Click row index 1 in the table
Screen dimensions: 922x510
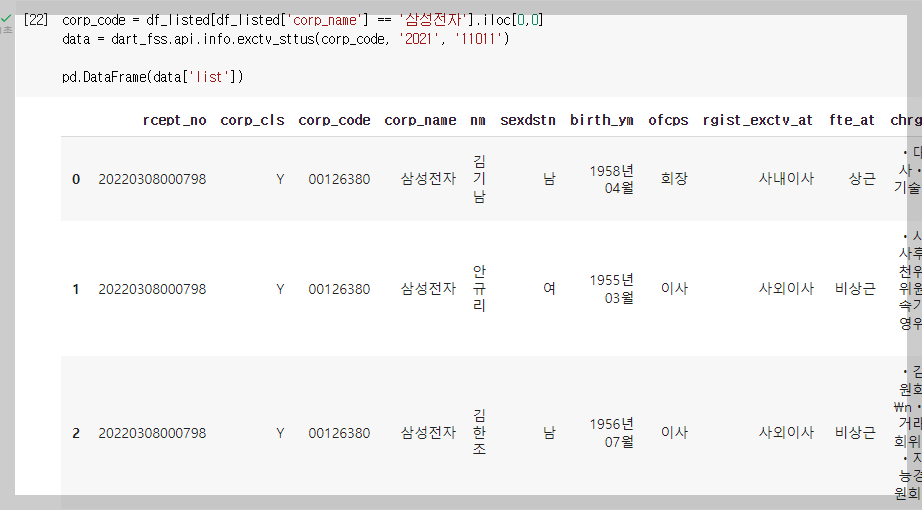76,289
